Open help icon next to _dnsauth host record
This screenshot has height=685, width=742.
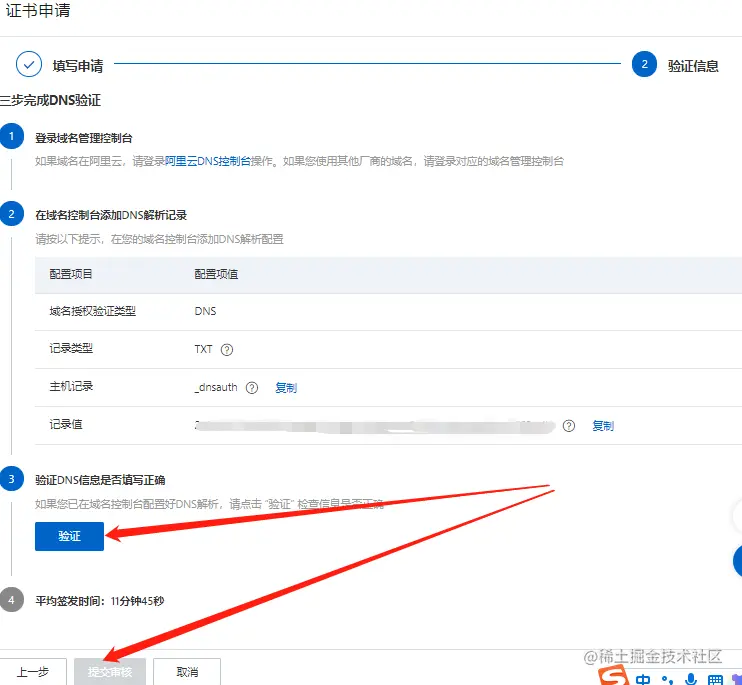pos(252,388)
